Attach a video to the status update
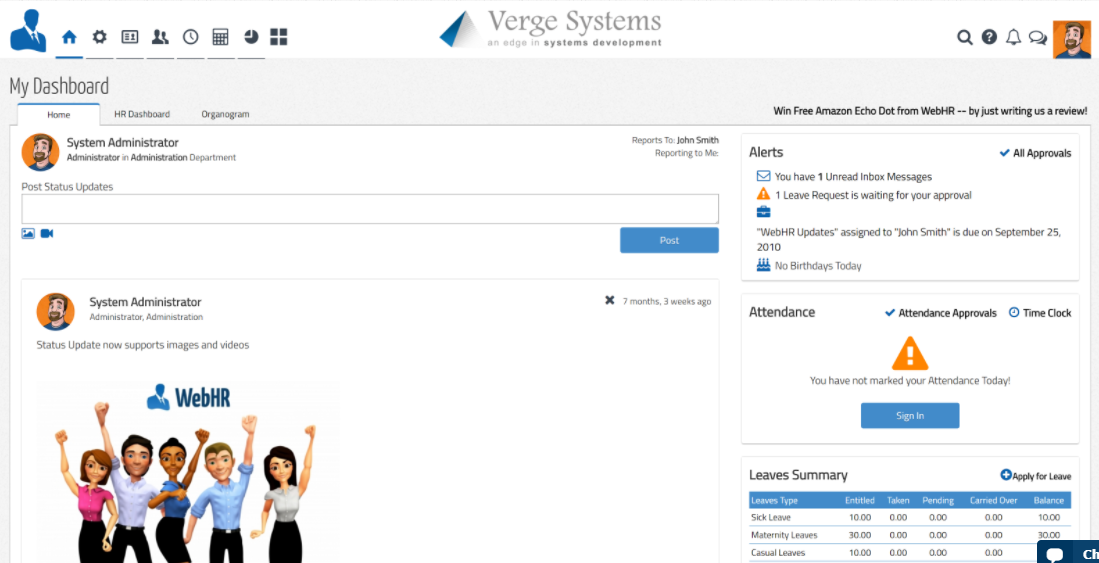This screenshot has height=563, width=1099. 47,233
